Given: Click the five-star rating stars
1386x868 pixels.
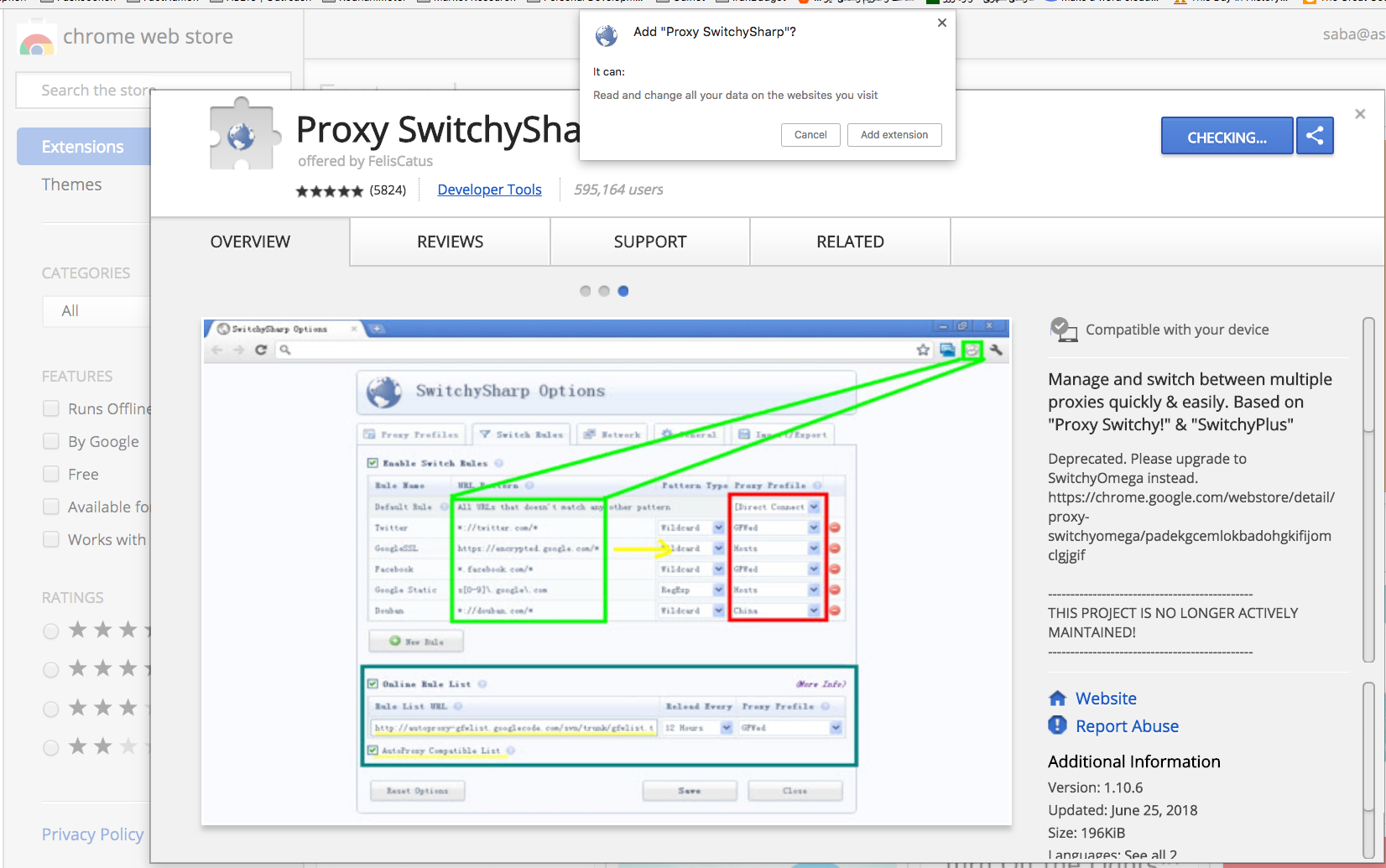Looking at the screenshot, I should point(329,191).
